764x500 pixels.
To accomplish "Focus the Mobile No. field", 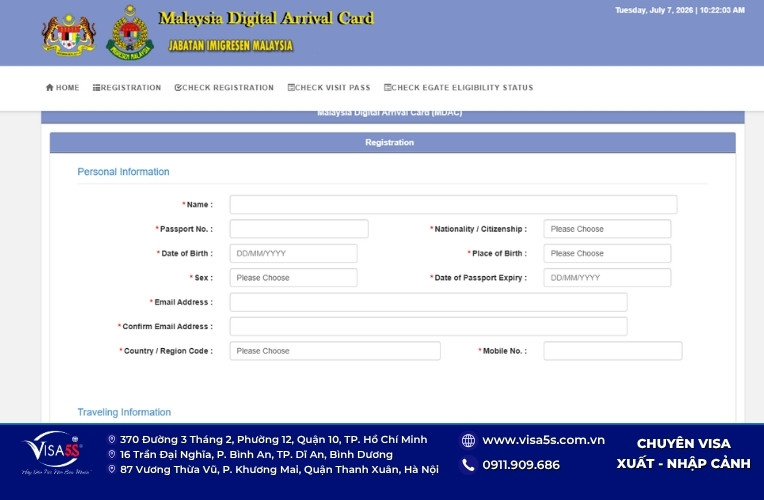I will click(613, 351).
